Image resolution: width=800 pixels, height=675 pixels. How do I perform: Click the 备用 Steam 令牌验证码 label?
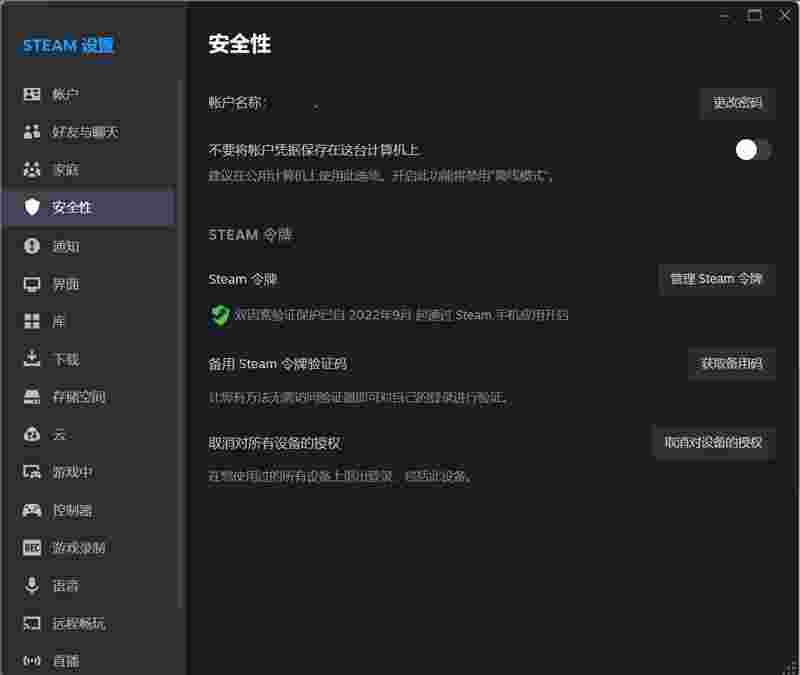coord(278,364)
